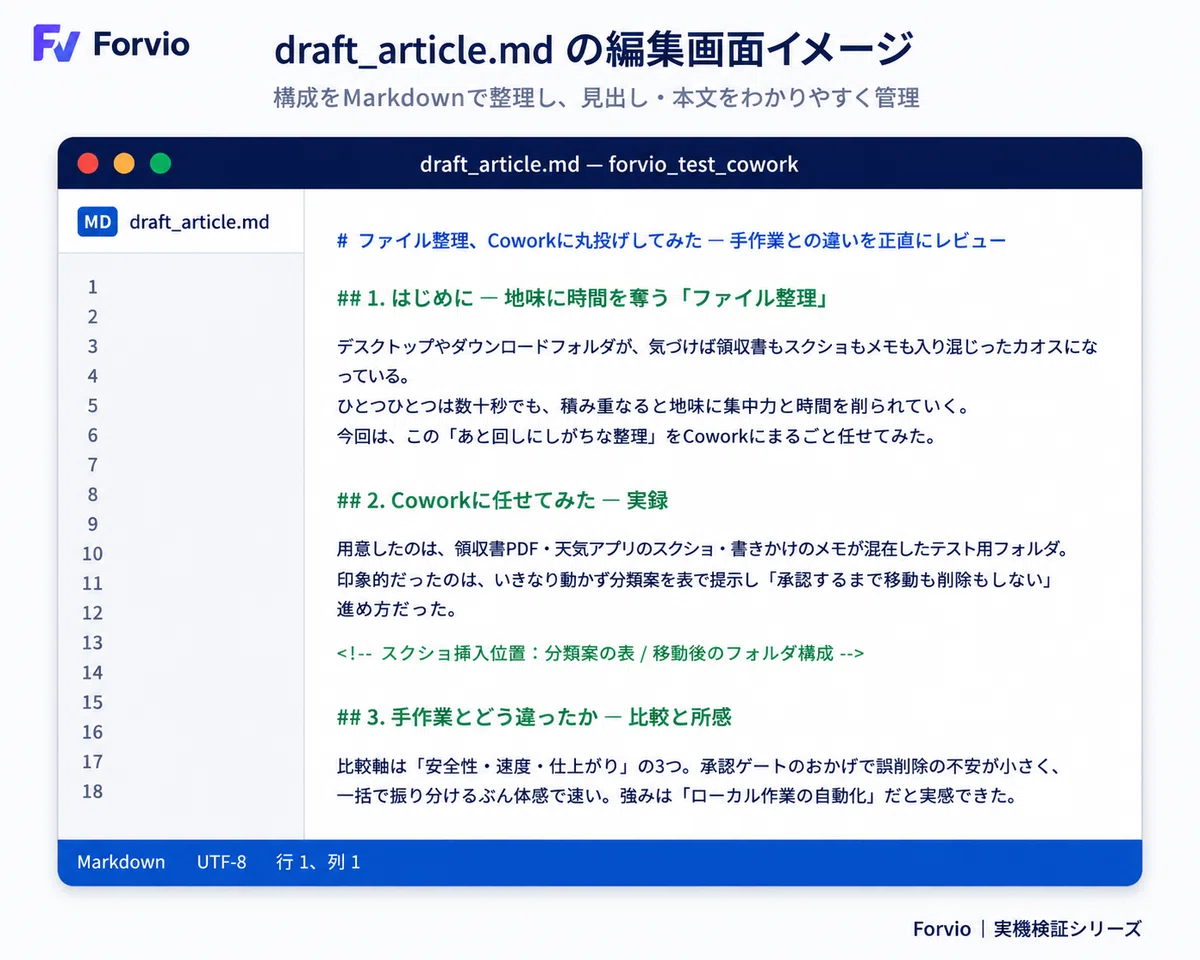Click the yellow minimize window button
Viewport: 1200px width, 960px height.
124,163
